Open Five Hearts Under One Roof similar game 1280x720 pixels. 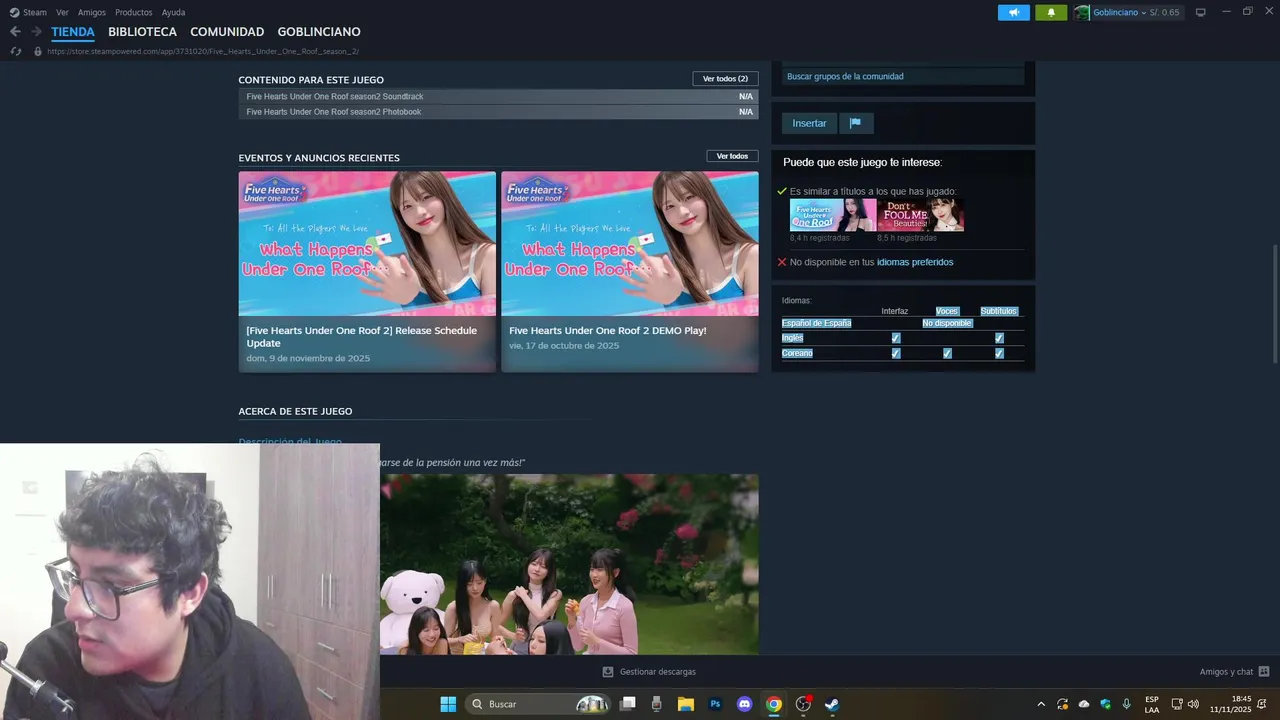click(833, 215)
